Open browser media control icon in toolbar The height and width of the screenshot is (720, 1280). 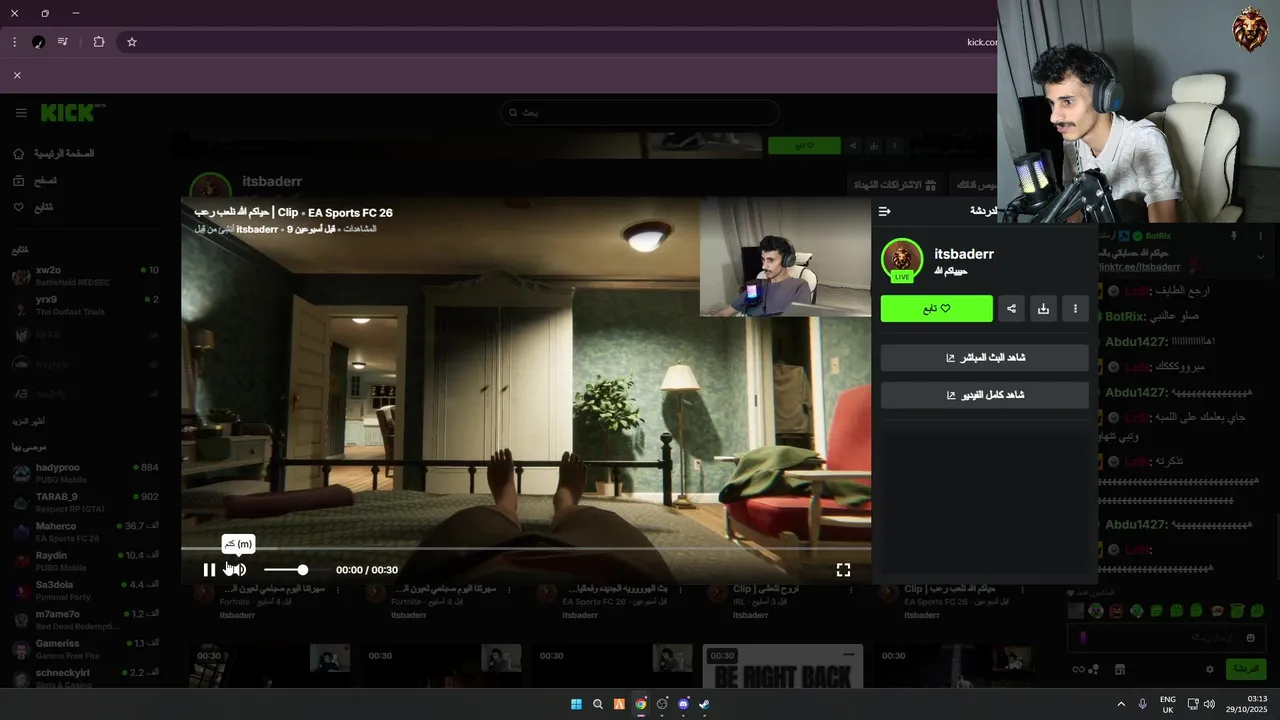63,42
